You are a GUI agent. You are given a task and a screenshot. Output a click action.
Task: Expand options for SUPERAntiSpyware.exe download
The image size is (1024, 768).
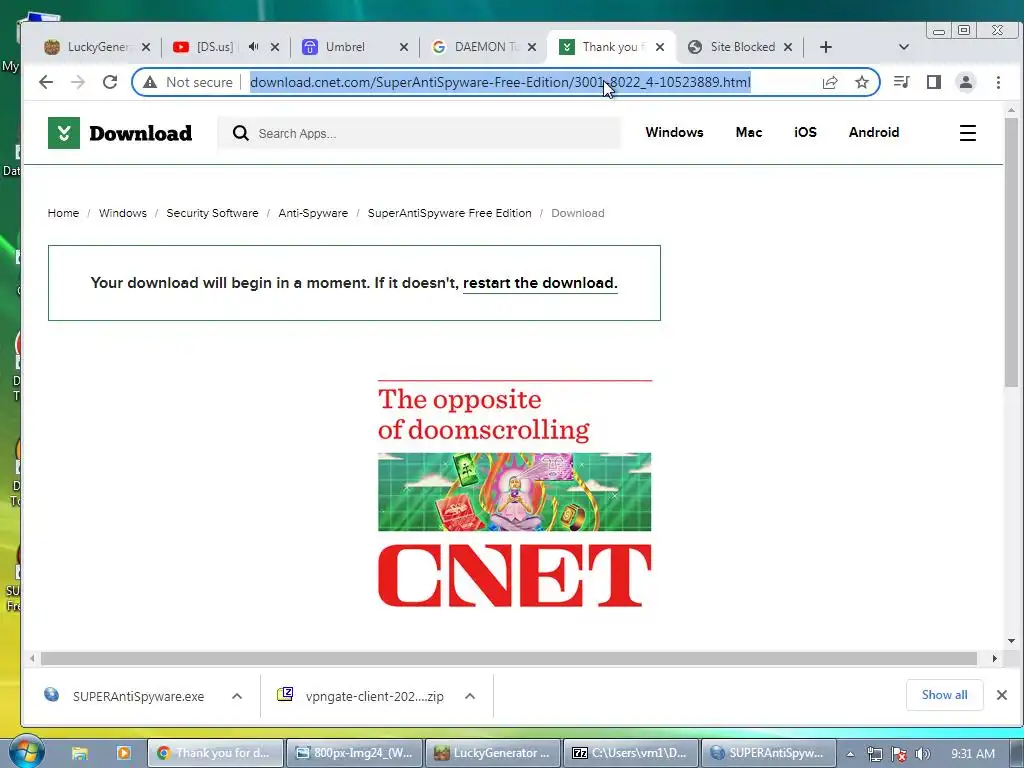click(x=237, y=696)
